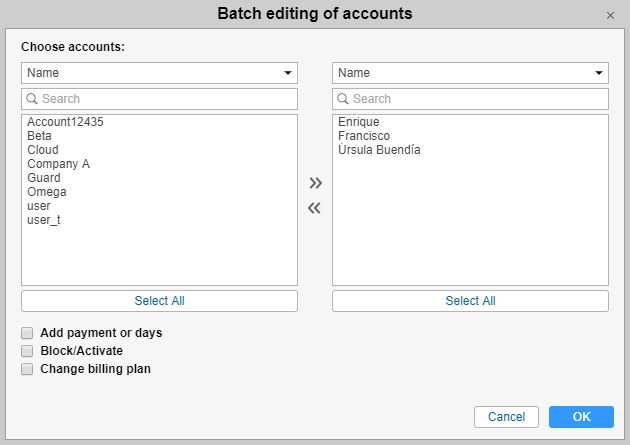Screen dimensions: 630x445
Task: Check the Change billing plan option
Action: [x=27, y=369]
